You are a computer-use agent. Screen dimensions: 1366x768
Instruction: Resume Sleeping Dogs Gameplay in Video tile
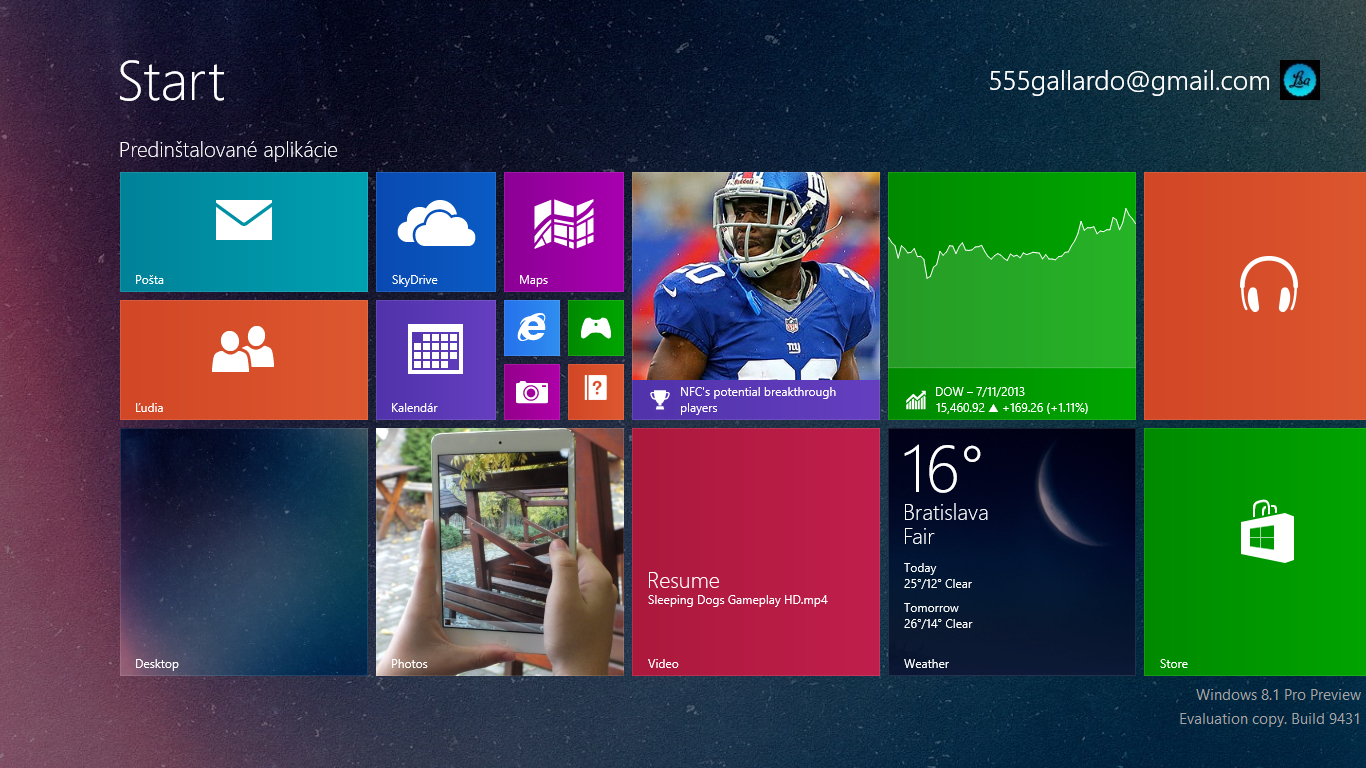pyautogui.click(x=756, y=552)
